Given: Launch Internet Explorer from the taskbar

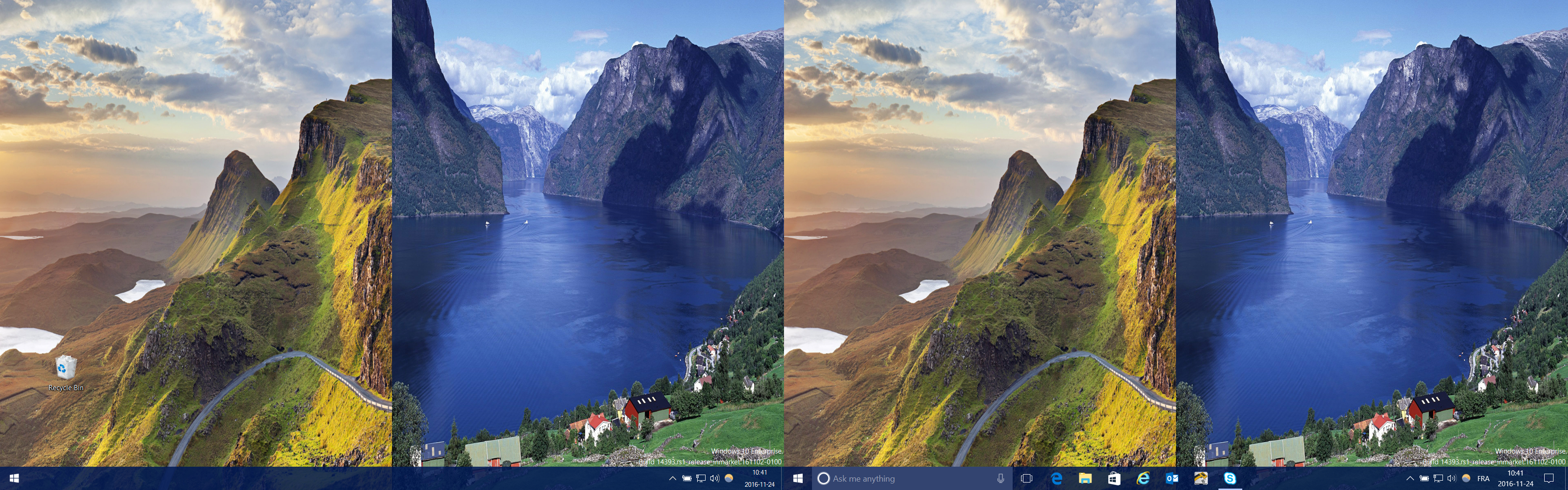Looking at the screenshot, I should coord(1143,479).
